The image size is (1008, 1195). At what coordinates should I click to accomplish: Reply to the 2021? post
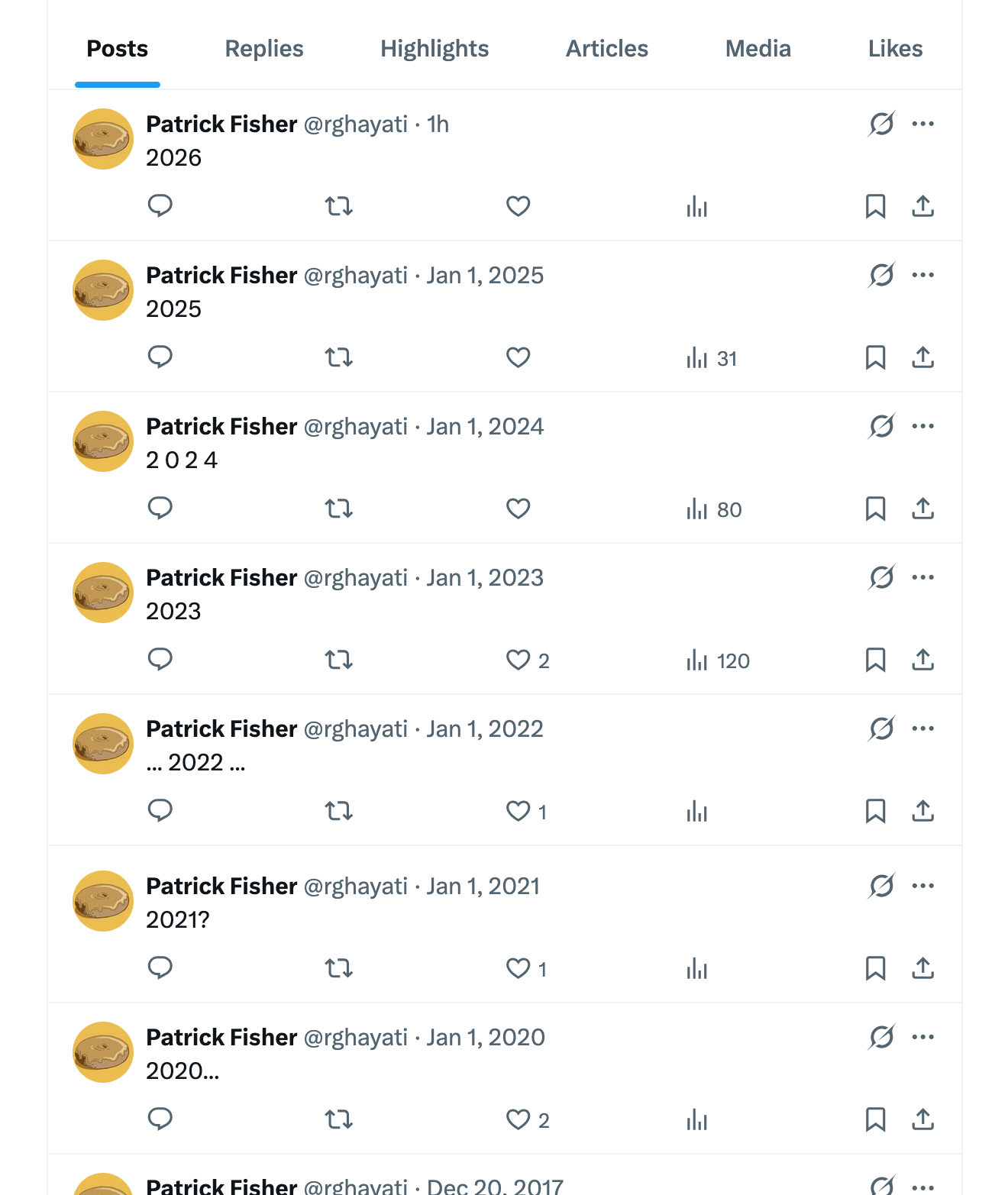click(160, 968)
